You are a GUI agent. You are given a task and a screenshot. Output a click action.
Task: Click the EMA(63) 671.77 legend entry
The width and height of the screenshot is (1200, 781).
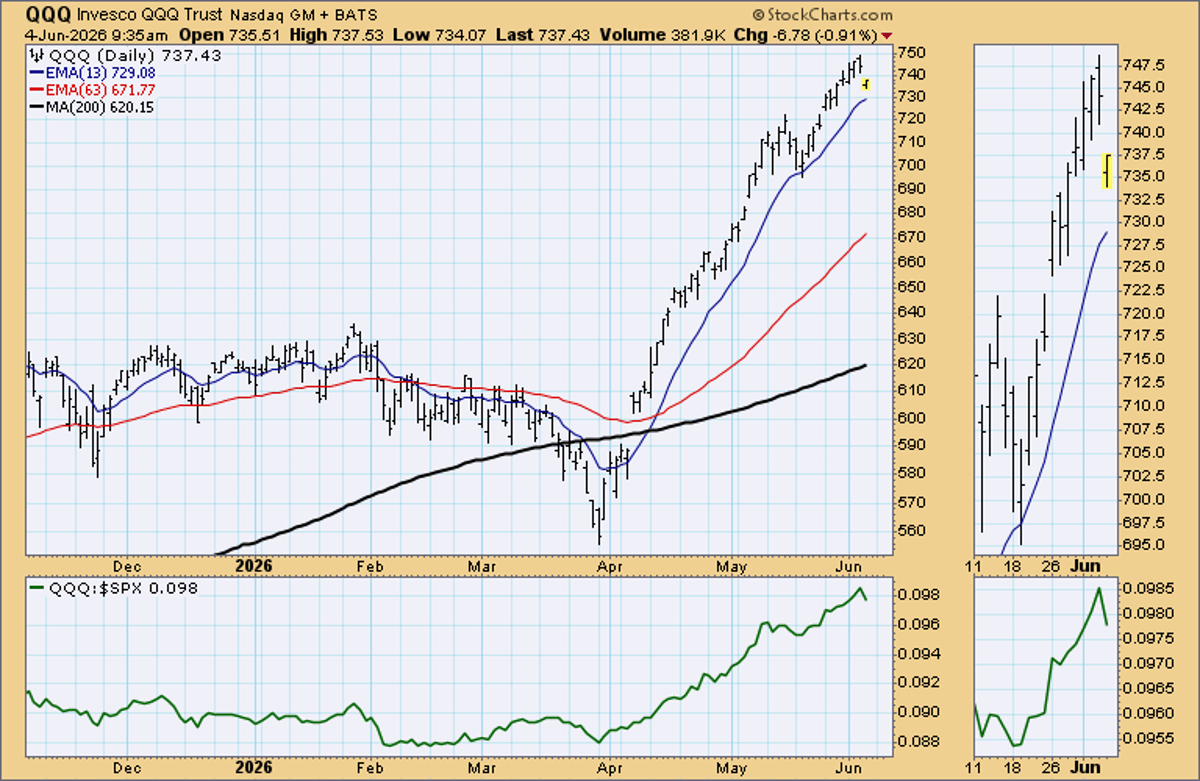point(92,90)
